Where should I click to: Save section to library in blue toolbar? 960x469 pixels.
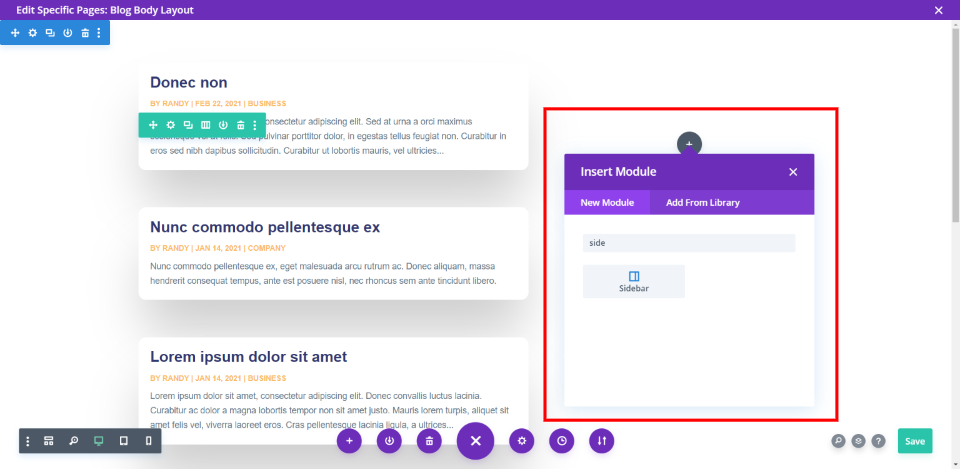(67, 32)
